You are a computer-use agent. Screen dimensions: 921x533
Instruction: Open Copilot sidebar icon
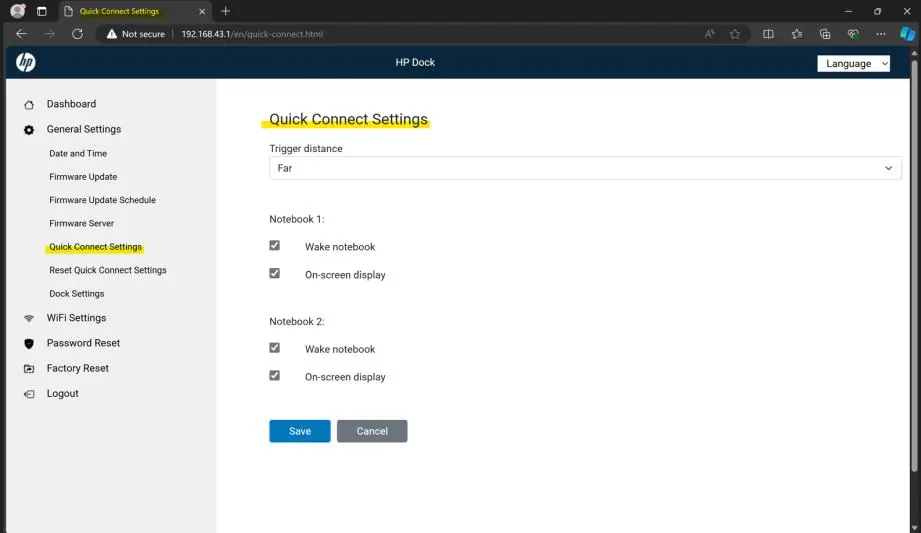[907, 34]
